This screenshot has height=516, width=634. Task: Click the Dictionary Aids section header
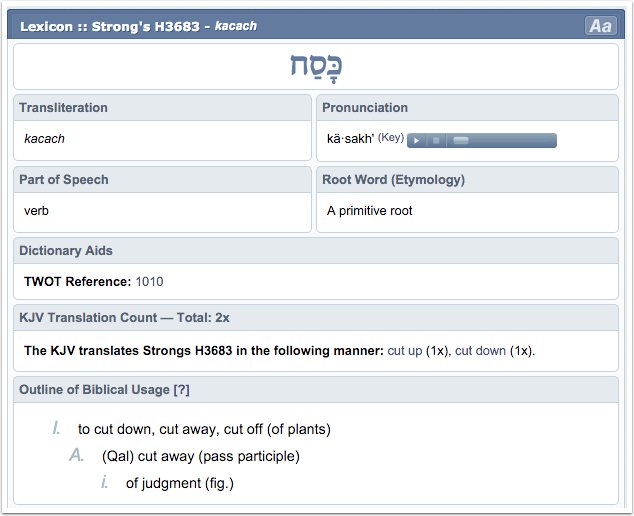65,250
